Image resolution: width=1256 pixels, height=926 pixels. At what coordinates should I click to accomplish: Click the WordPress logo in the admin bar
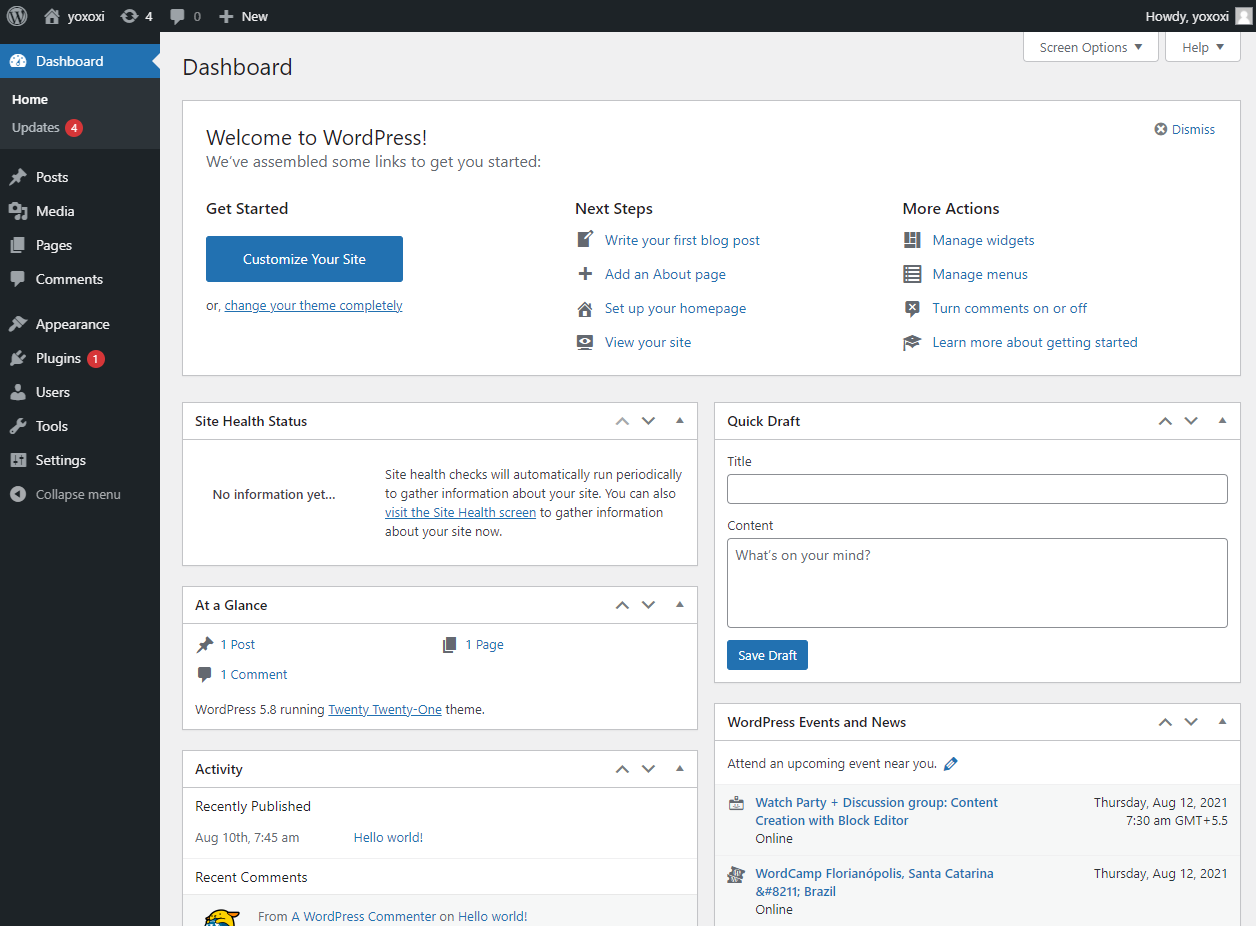coord(17,16)
